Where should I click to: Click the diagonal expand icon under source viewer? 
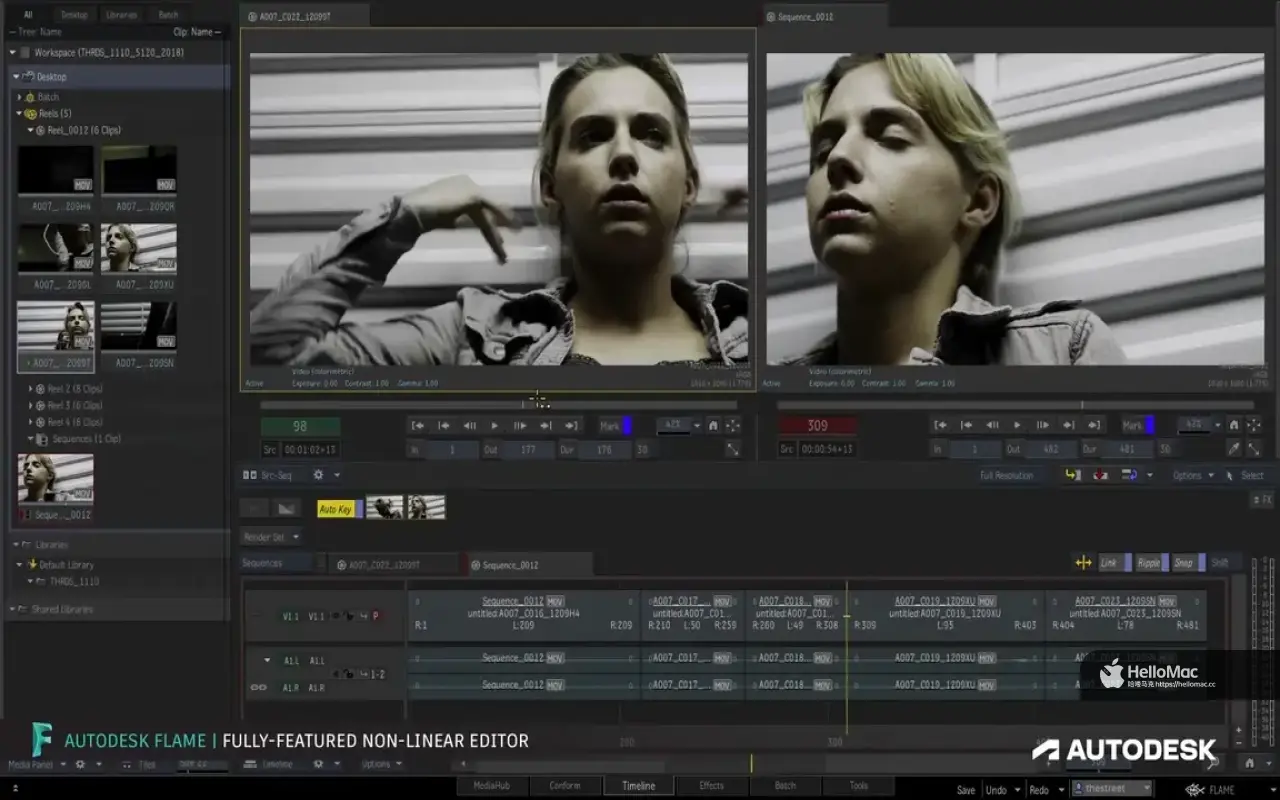[733, 450]
